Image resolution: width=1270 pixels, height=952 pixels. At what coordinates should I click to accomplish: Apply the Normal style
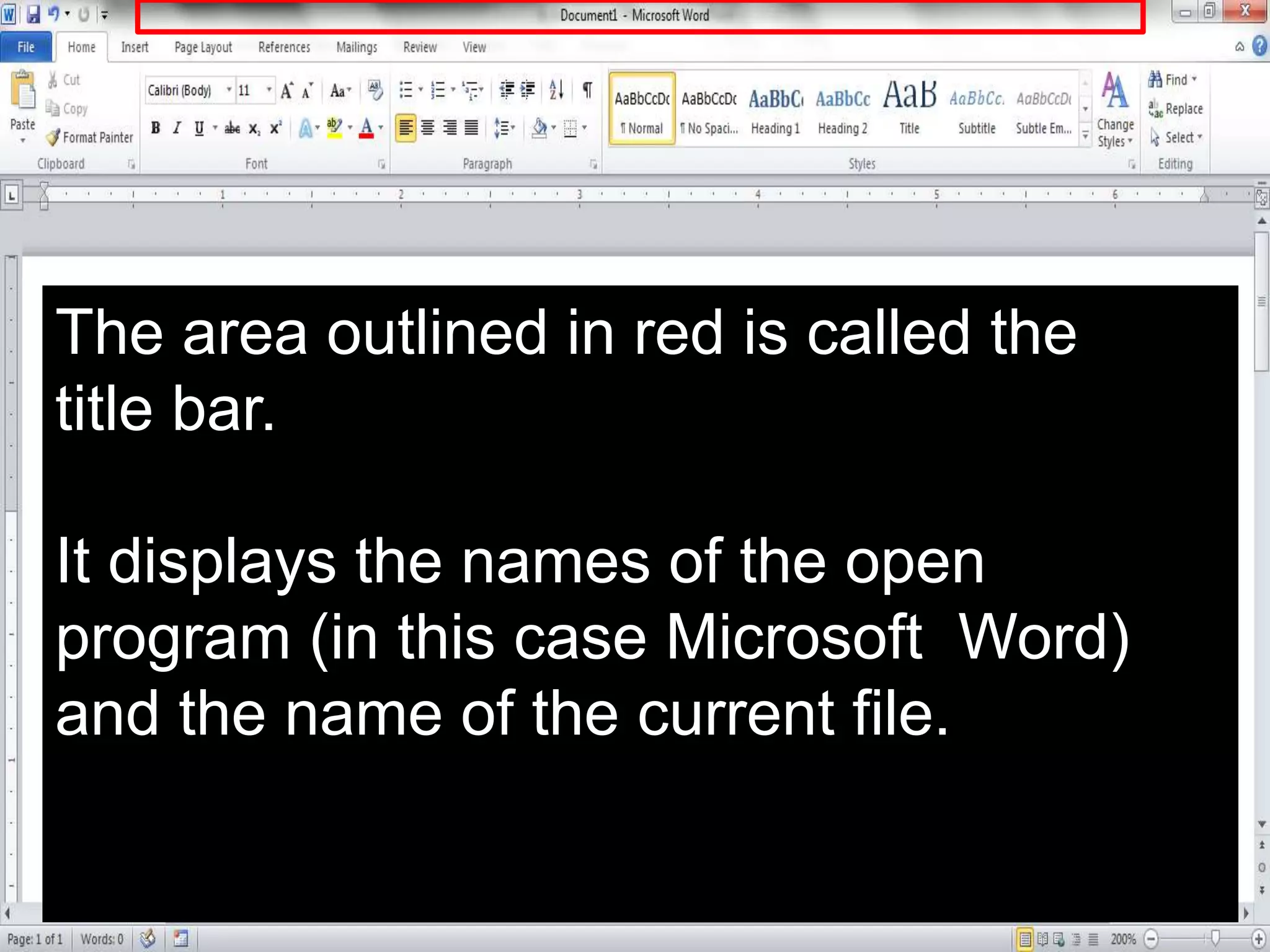[x=642, y=109]
